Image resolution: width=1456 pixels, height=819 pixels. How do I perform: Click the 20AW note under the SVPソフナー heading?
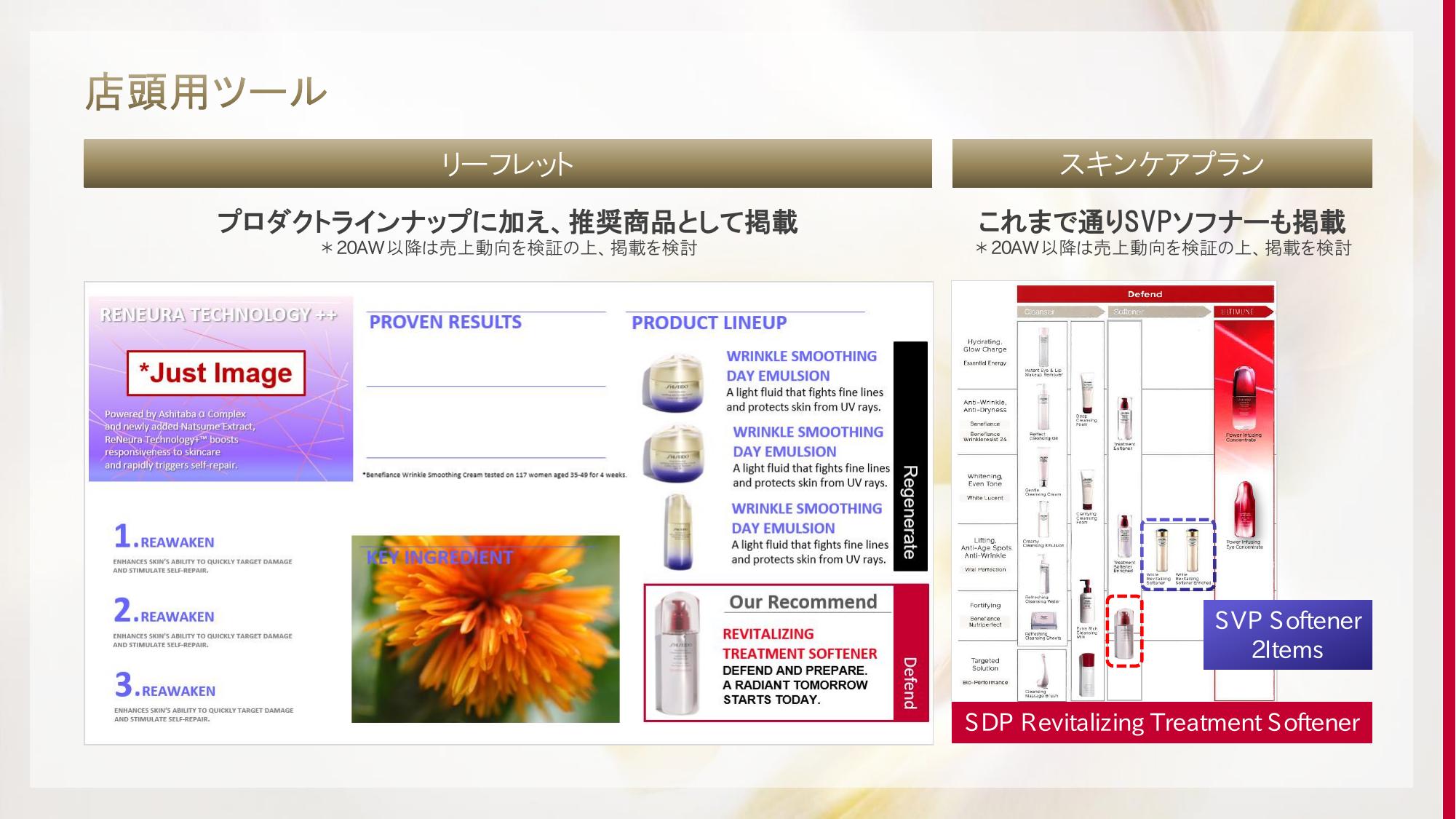(1162, 248)
